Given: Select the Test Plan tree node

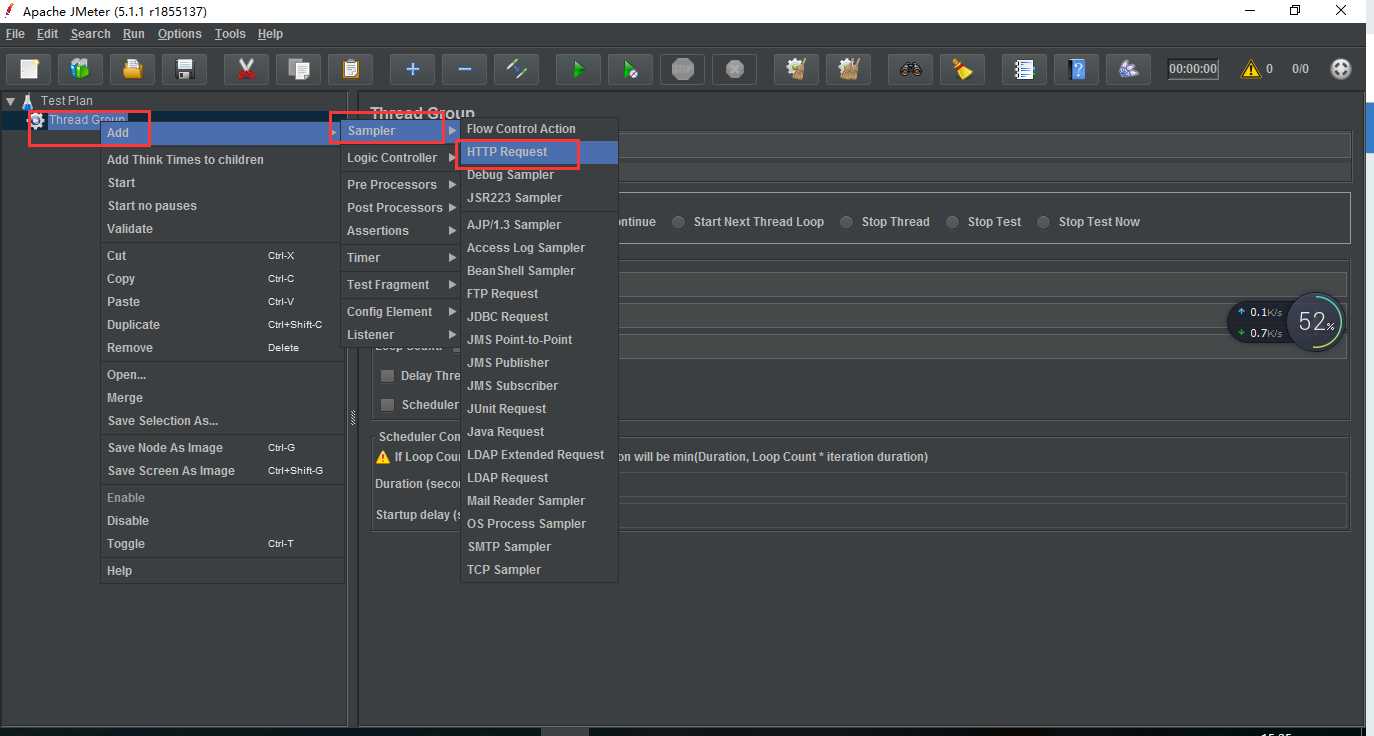Looking at the screenshot, I should [66, 101].
